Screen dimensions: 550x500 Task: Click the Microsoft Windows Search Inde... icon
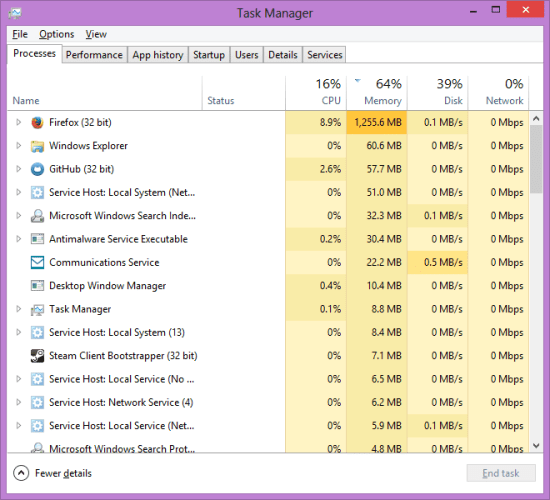pyautogui.click(x=37, y=216)
